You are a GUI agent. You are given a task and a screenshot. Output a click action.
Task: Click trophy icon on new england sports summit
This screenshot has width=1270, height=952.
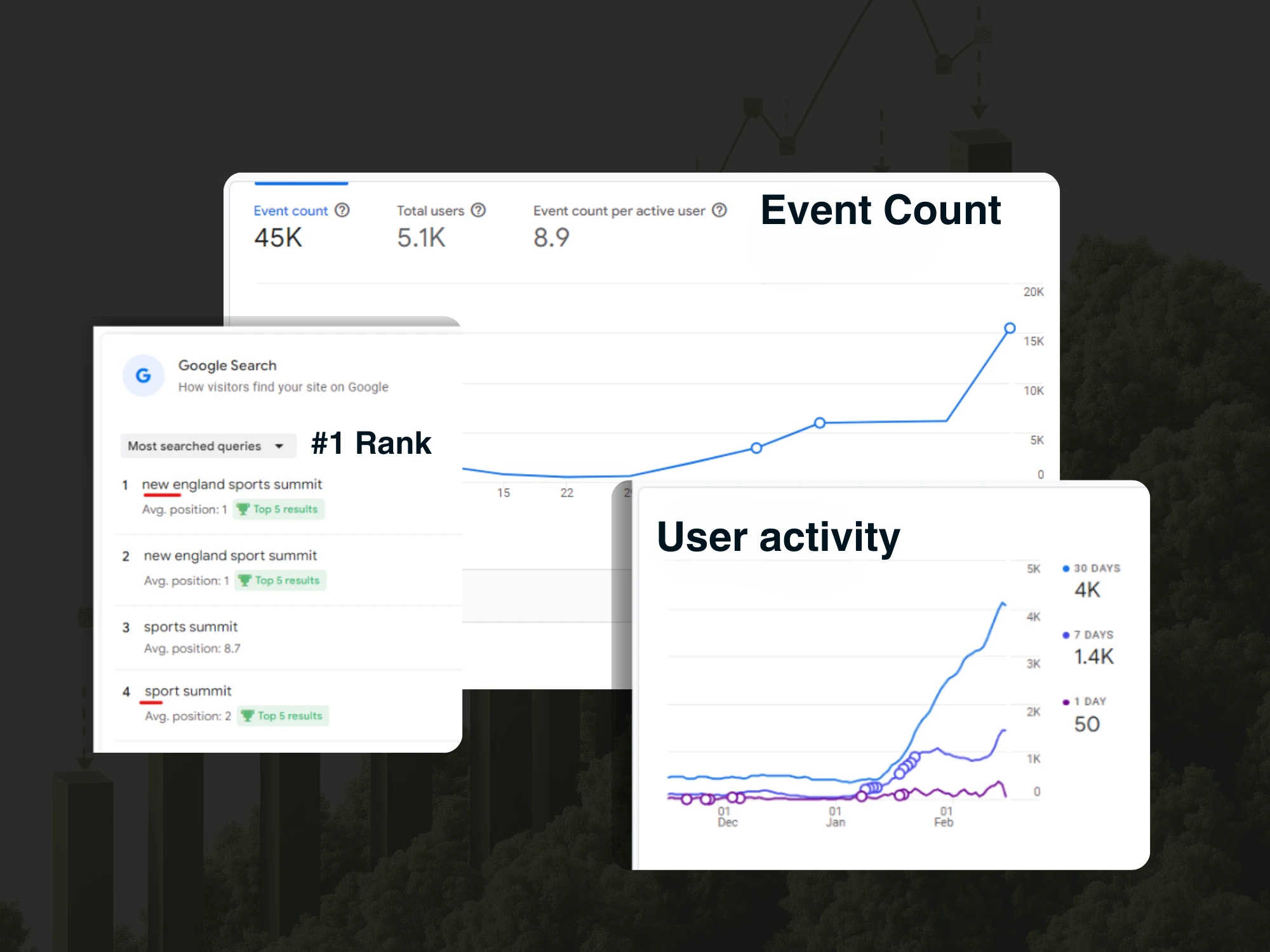click(243, 509)
